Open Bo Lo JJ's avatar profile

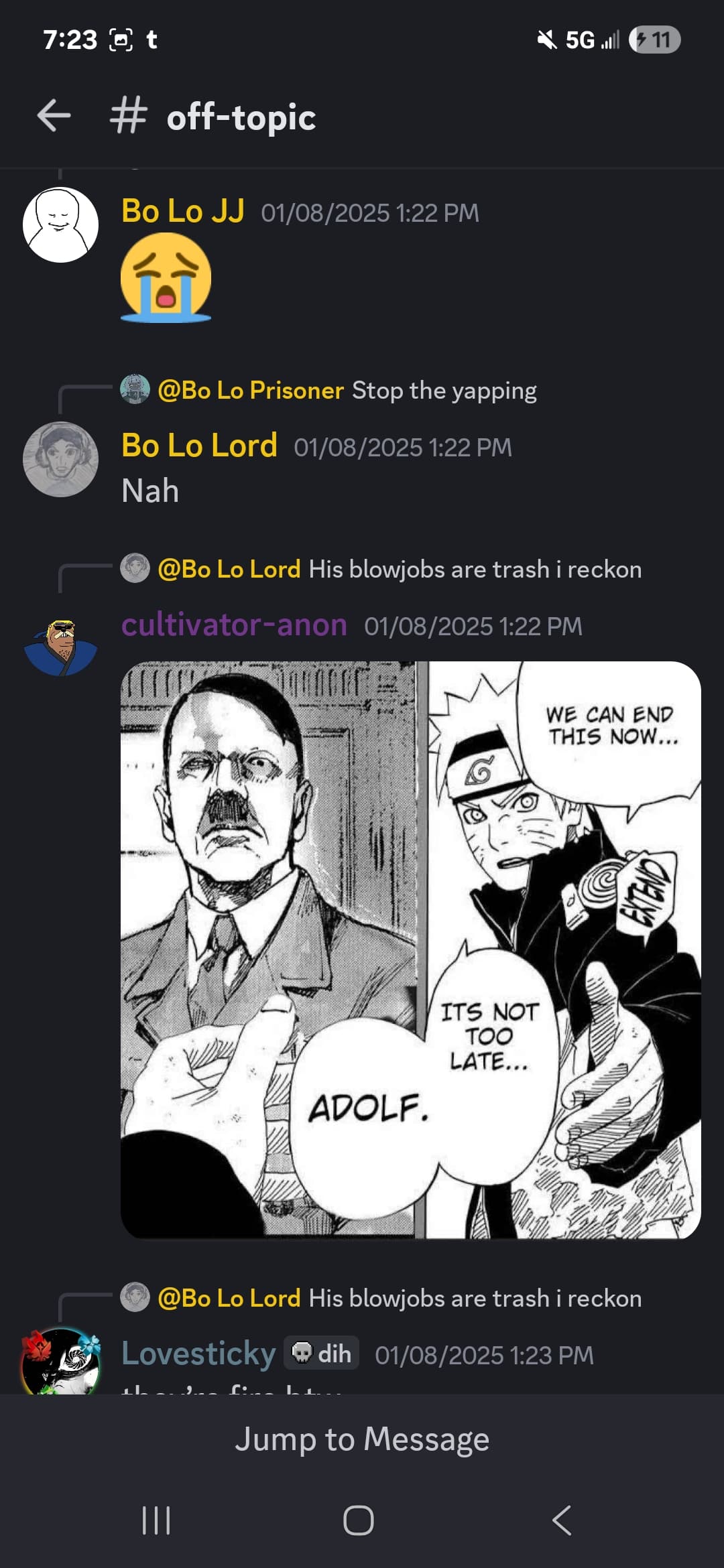point(60,224)
